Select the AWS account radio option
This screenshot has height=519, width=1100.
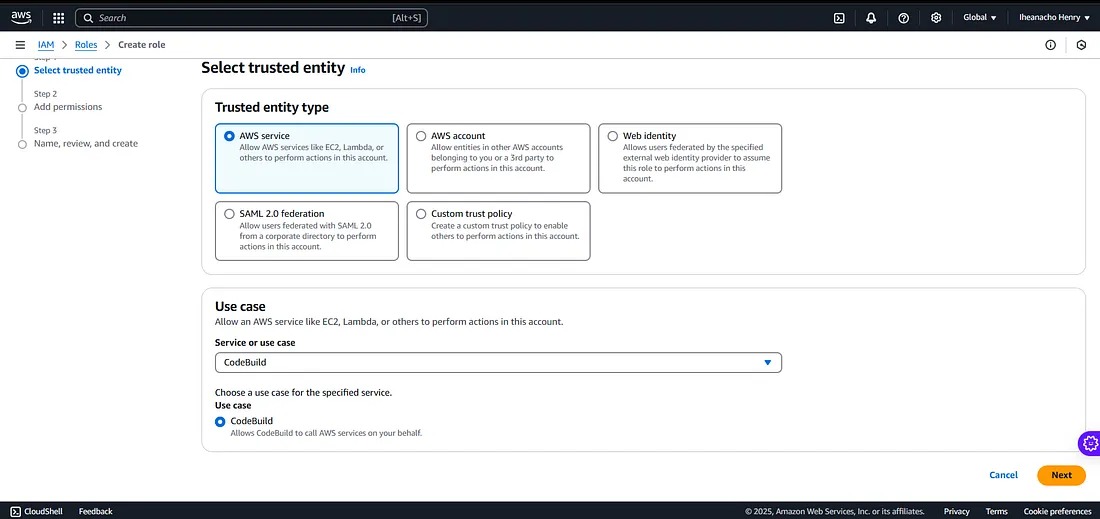click(x=421, y=136)
